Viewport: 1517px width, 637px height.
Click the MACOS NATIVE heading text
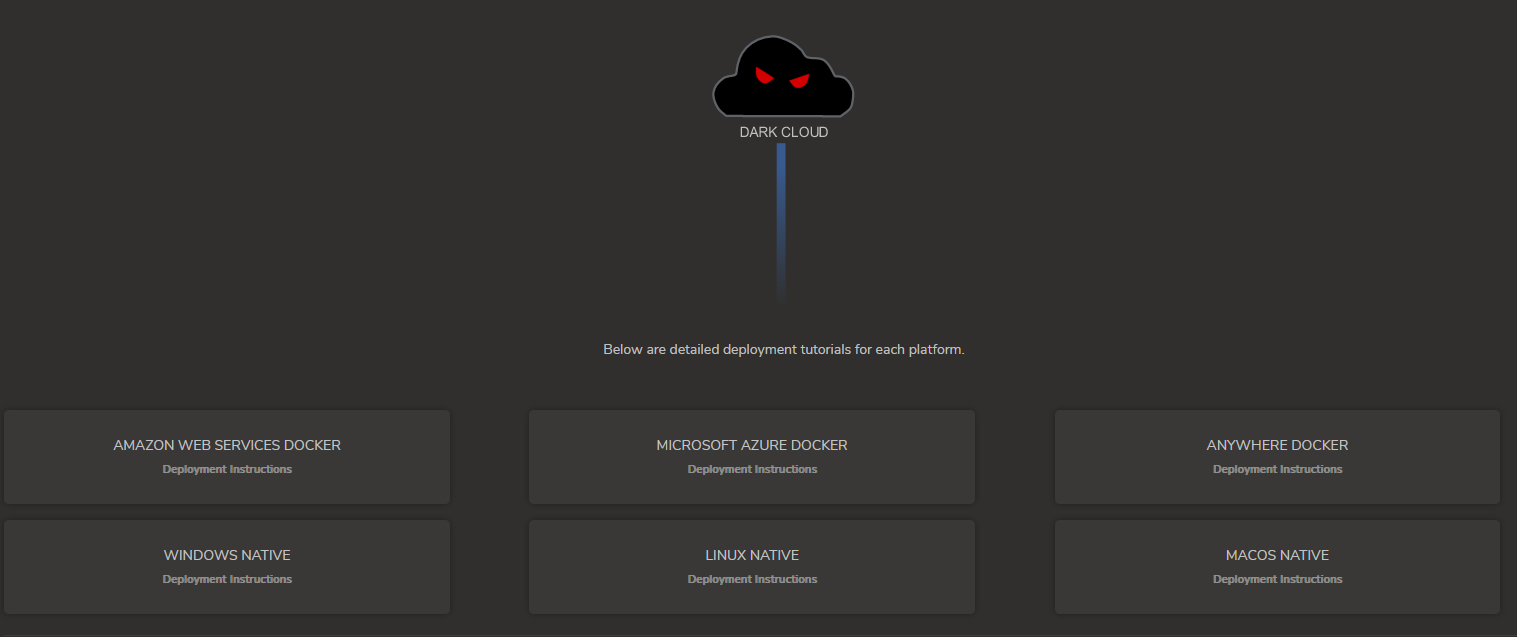tap(1277, 555)
